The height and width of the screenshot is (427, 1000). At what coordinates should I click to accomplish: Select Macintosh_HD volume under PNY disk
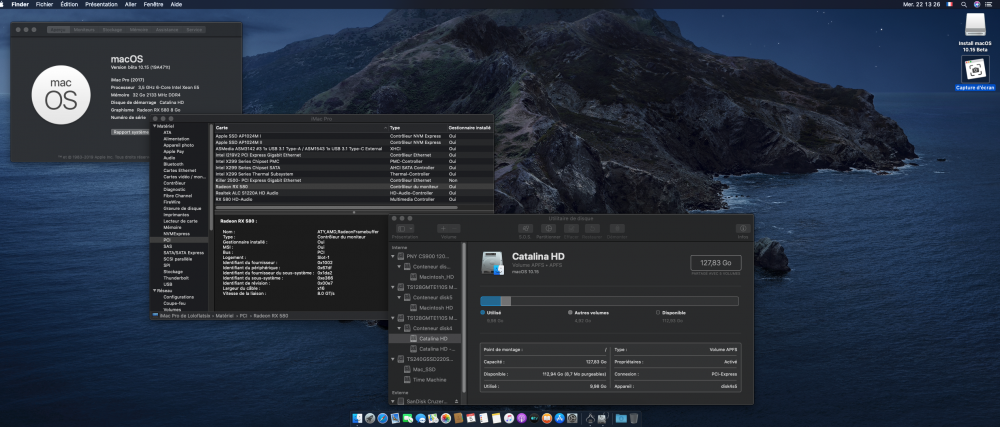436,277
